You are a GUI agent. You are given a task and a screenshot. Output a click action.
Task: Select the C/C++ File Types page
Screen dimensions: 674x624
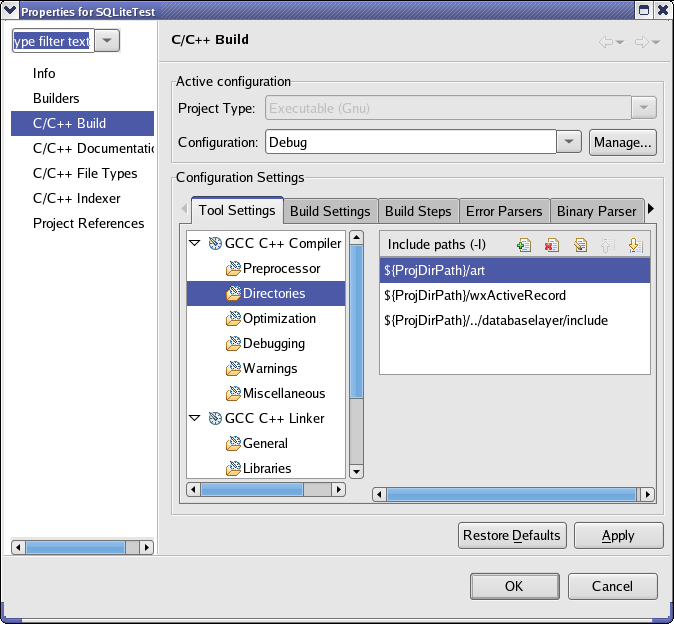85,173
